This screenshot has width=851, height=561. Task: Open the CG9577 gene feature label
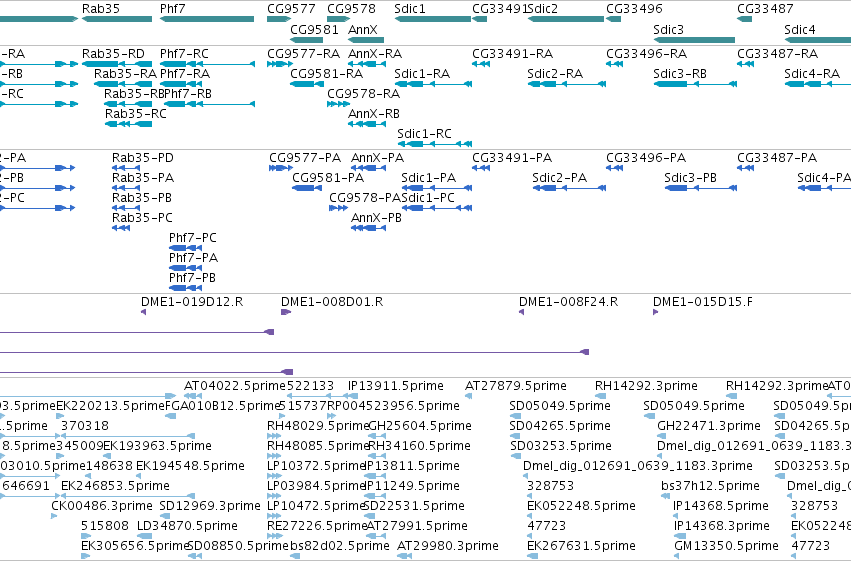coord(291,9)
